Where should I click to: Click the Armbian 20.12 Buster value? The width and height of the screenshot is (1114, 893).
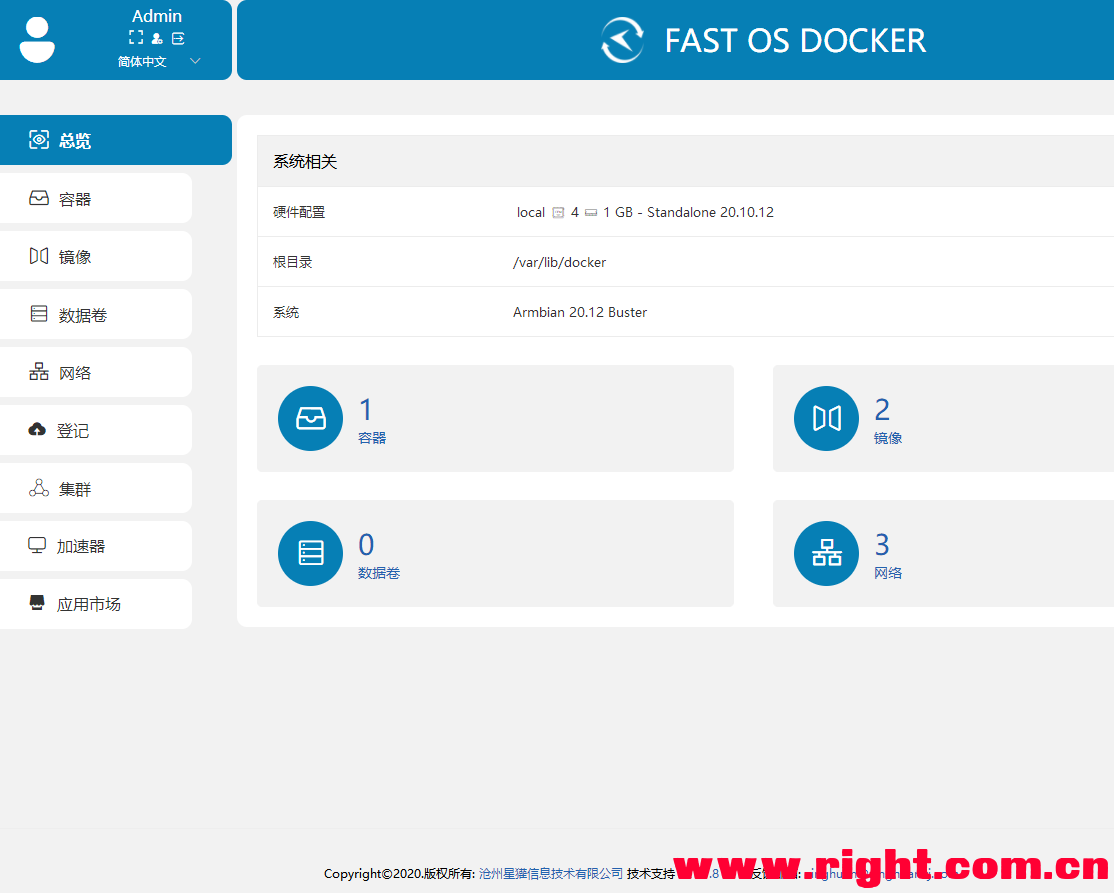click(x=580, y=313)
